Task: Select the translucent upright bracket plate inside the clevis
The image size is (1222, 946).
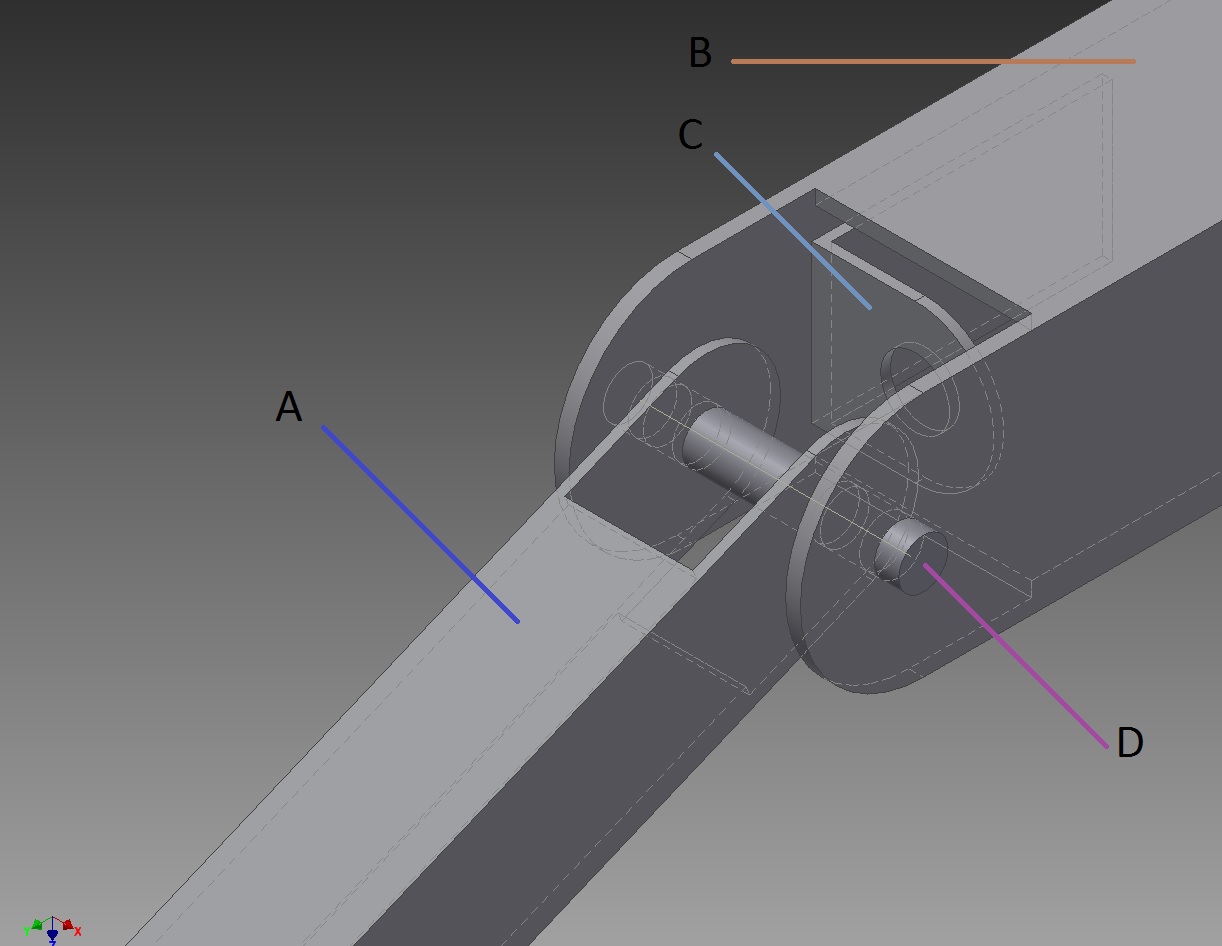Action: (860, 330)
